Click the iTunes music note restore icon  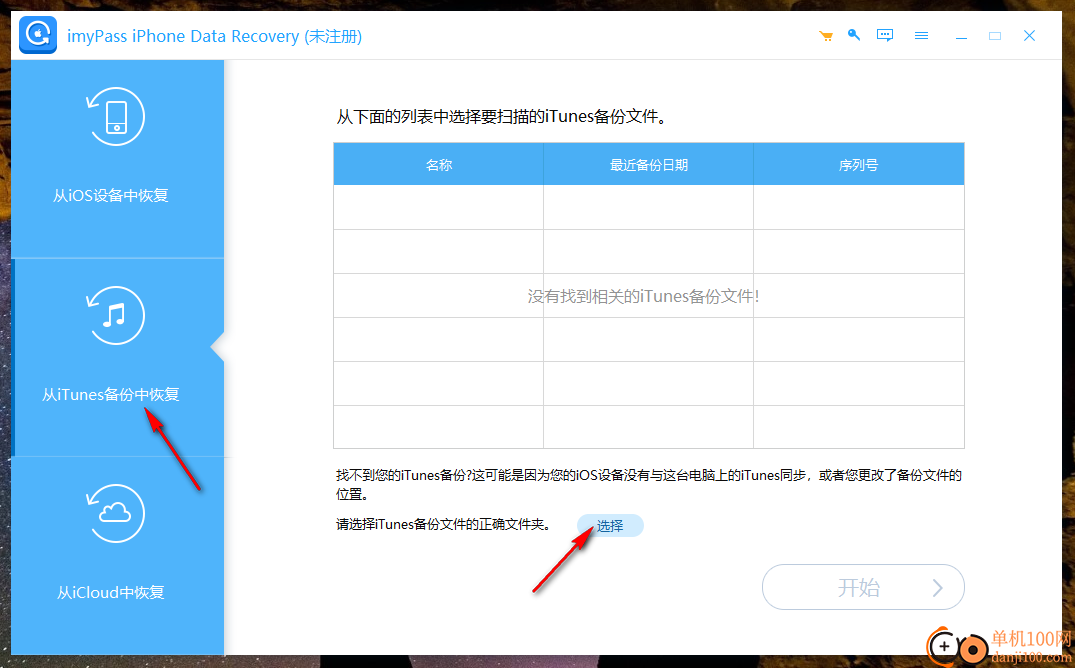tap(115, 315)
